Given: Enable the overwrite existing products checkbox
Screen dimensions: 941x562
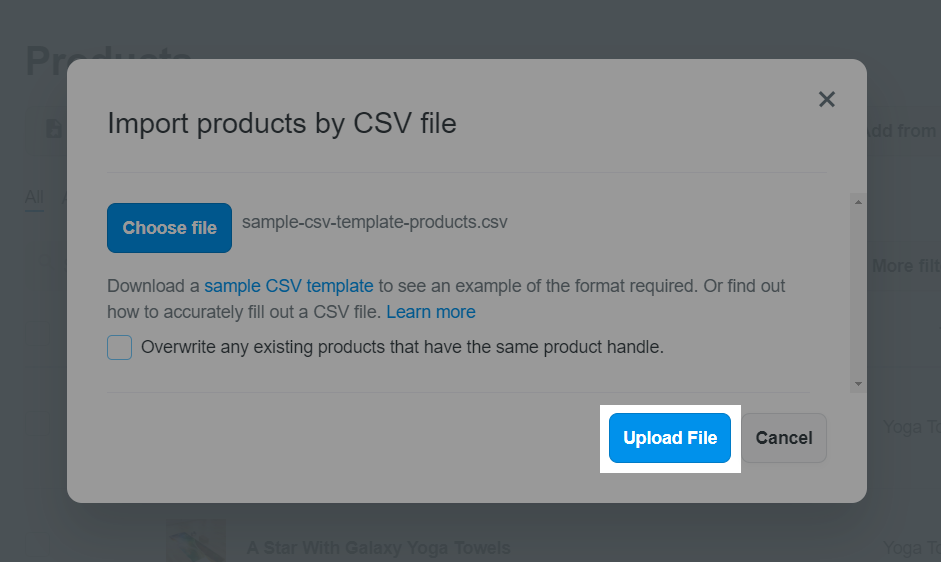Looking at the screenshot, I should 120,348.
